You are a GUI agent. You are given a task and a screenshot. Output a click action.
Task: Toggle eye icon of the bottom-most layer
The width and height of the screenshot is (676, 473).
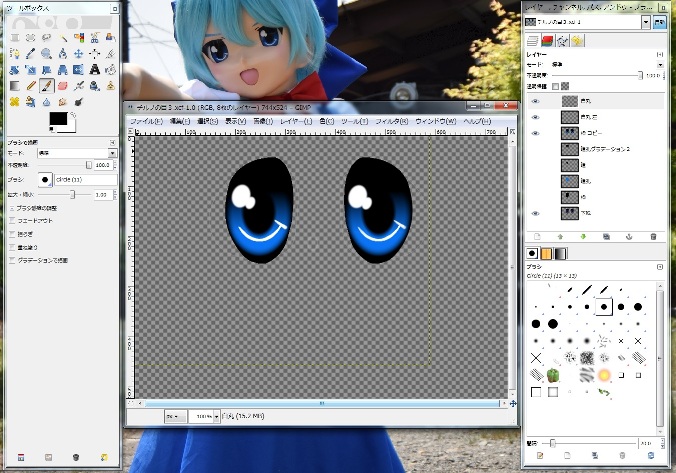coord(535,213)
